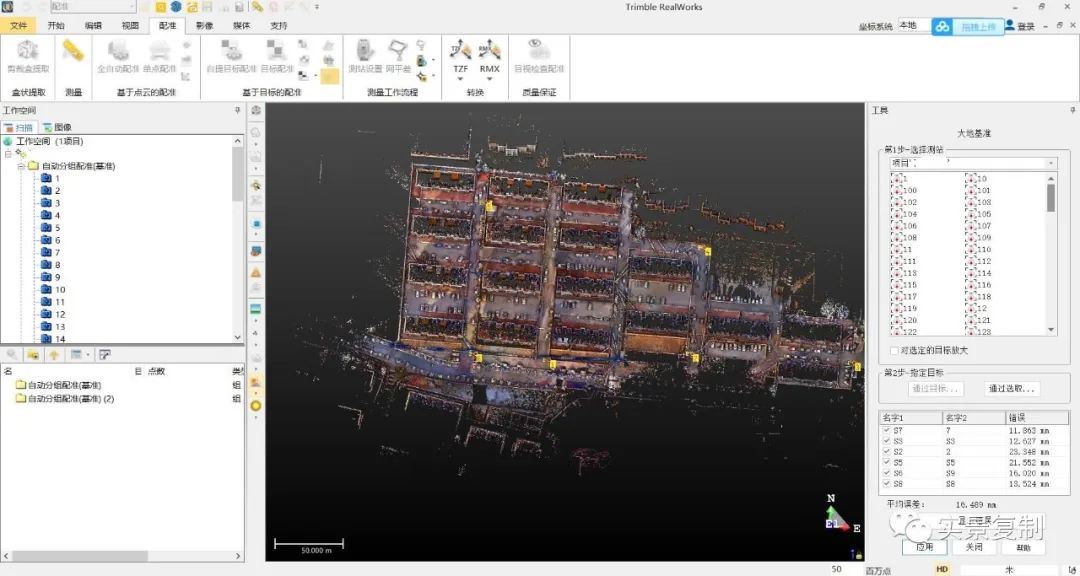
Task: Uncheck the S8 target row checkbox
Action: tap(886, 484)
